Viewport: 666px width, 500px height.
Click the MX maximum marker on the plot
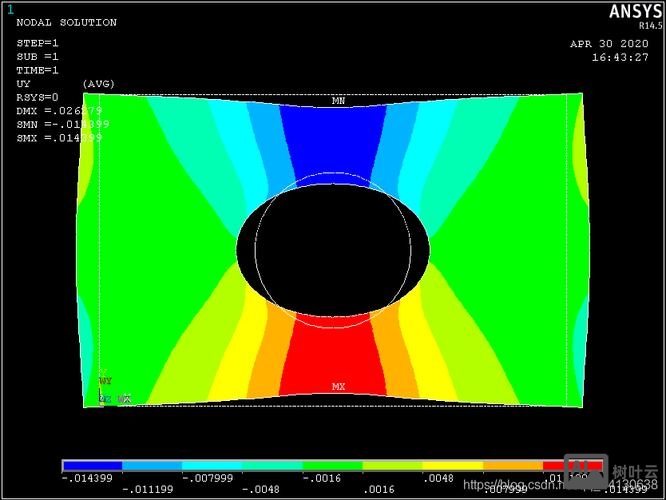pos(338,386)
